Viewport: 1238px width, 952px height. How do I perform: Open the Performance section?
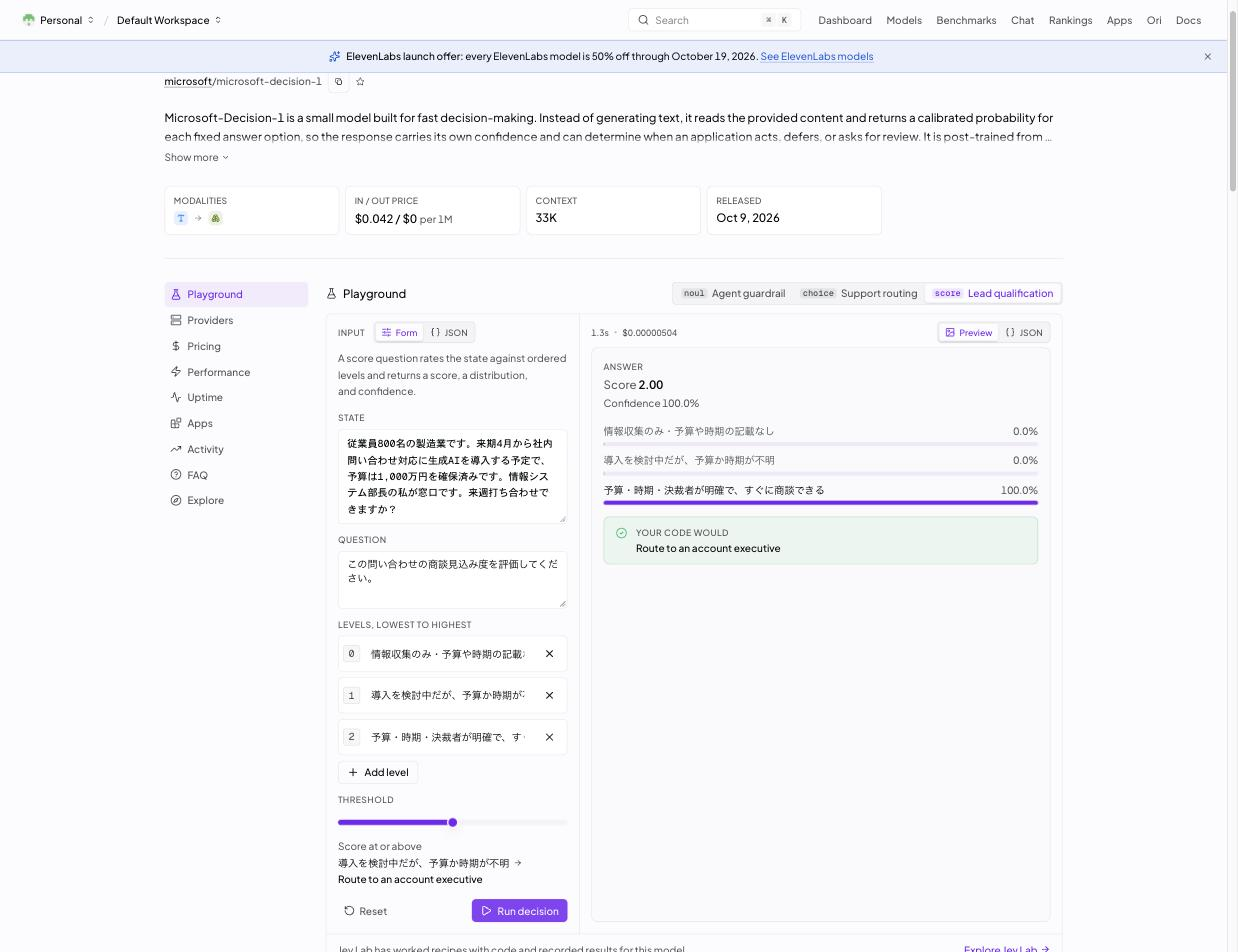click(x=236, y=372)
